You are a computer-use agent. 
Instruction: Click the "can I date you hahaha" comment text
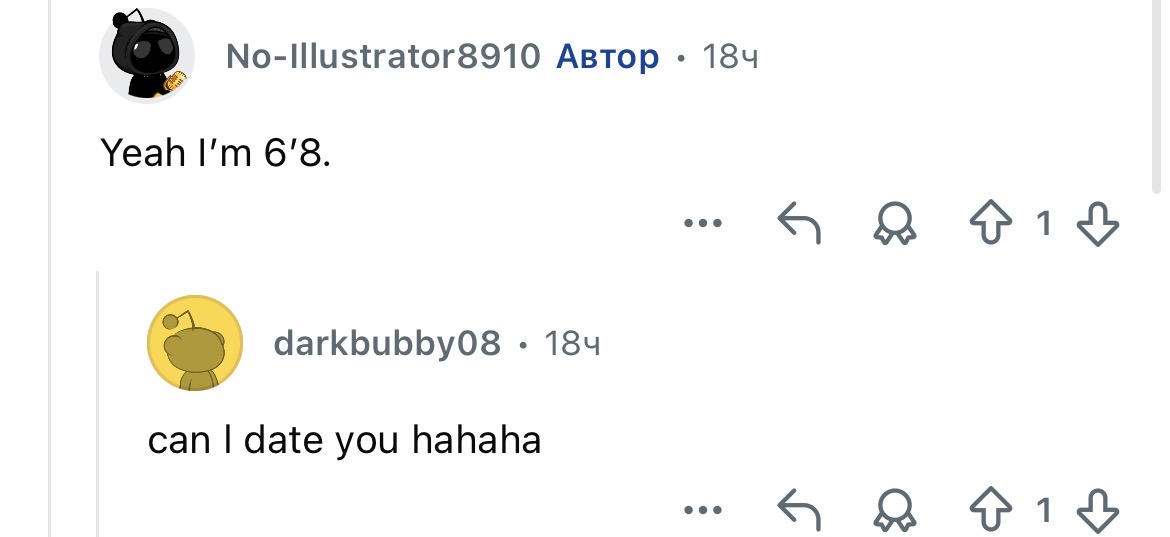(x=344, y=440)
